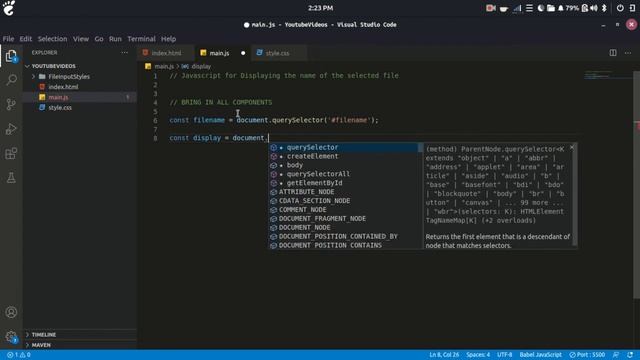Screen dimensions: 640x360
Task: Click Babel JavaScript language mode
Action: point(540,355)
